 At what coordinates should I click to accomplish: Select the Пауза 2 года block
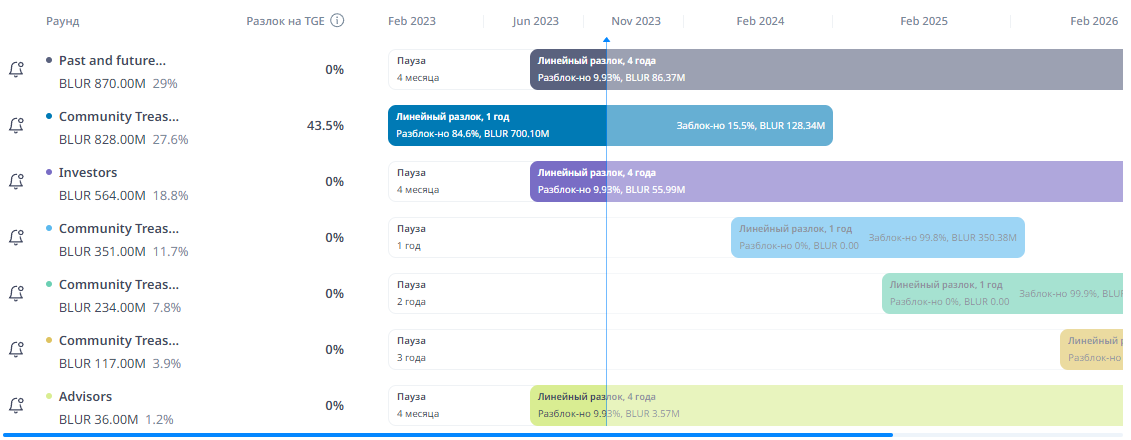click(635, 293)
